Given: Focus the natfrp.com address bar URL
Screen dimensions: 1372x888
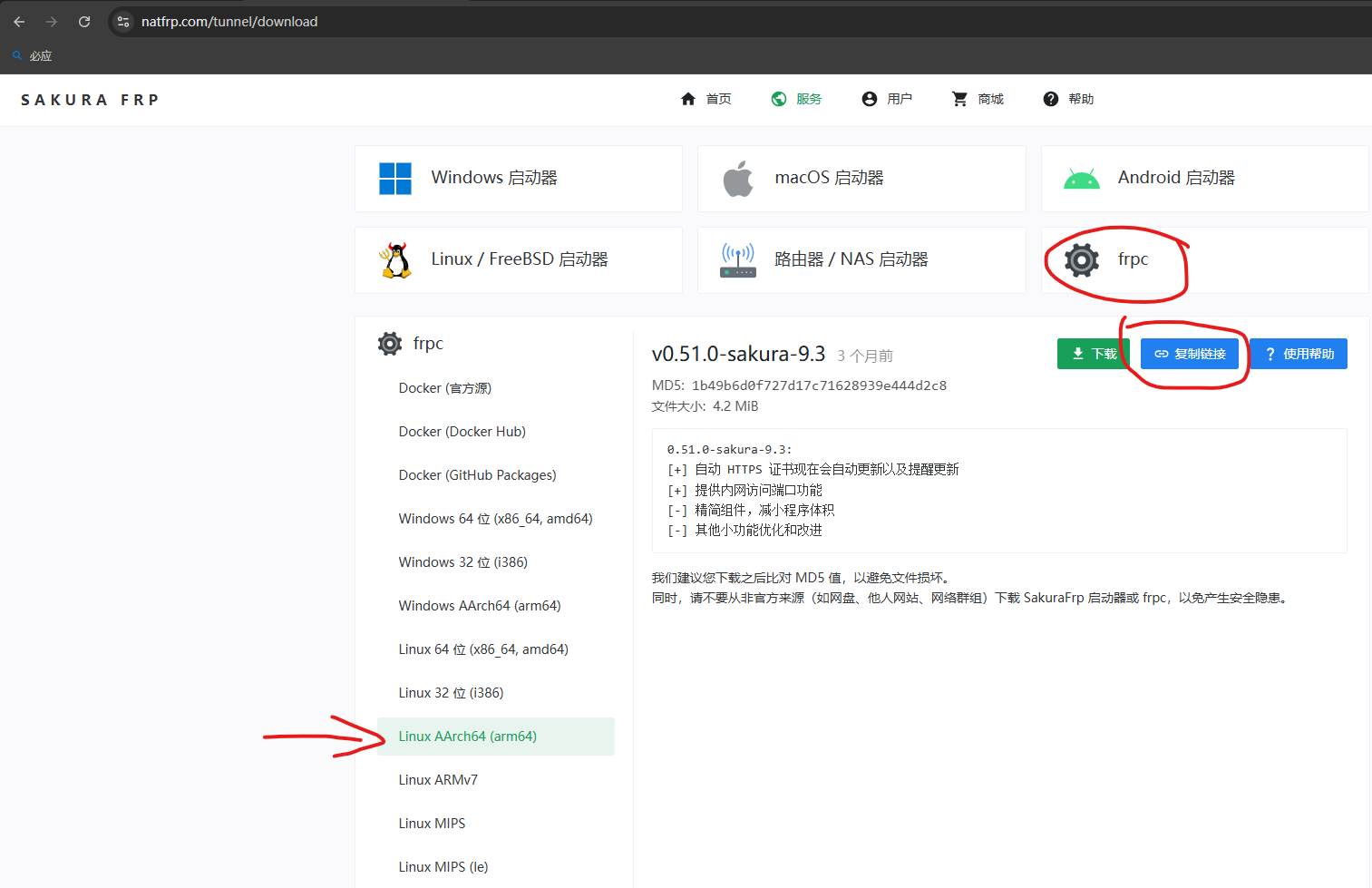Looking at the screenshot, I should pyautogui.click(x=229, y=22).
